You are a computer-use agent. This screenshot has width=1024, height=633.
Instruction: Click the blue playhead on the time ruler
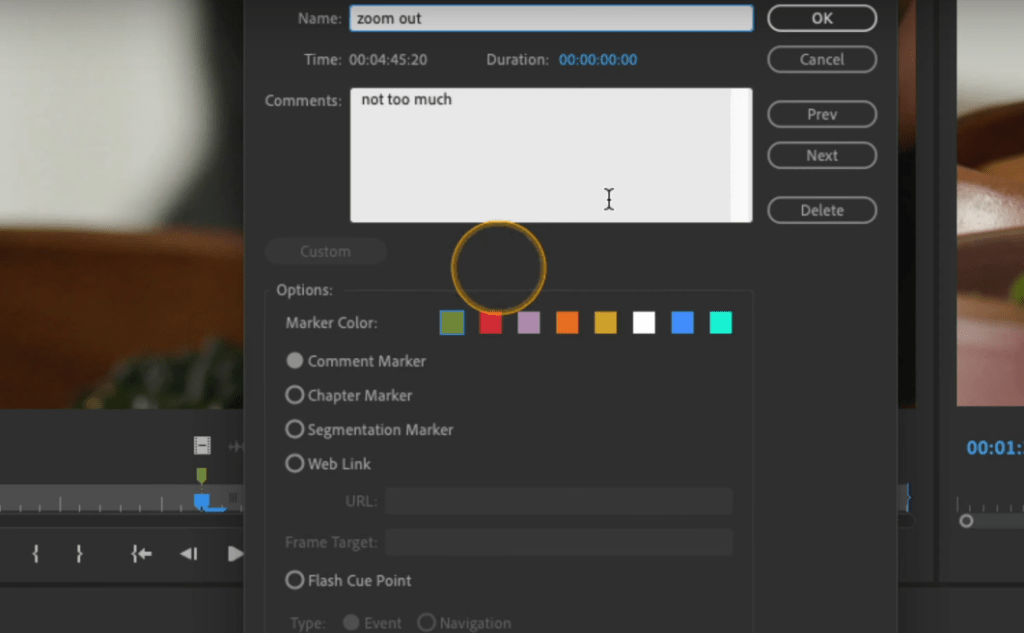[x=202, y=502]
